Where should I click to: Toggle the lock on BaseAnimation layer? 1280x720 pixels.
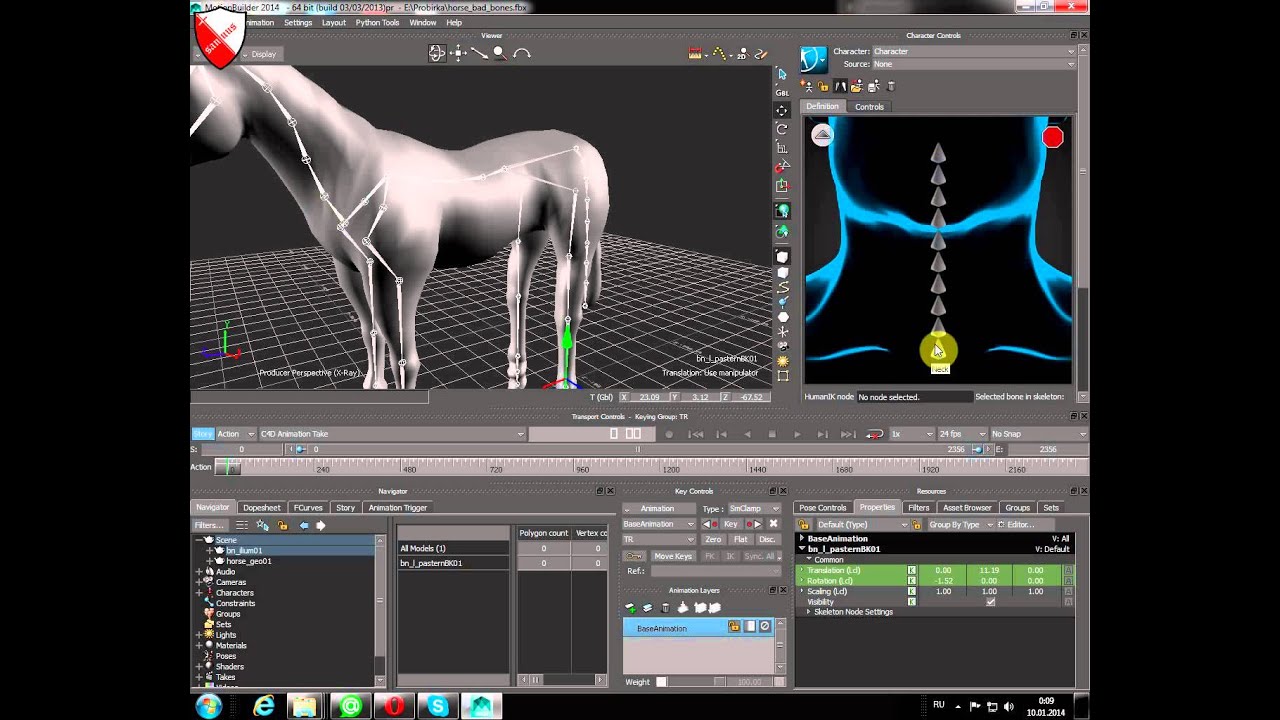click(734, 627)
